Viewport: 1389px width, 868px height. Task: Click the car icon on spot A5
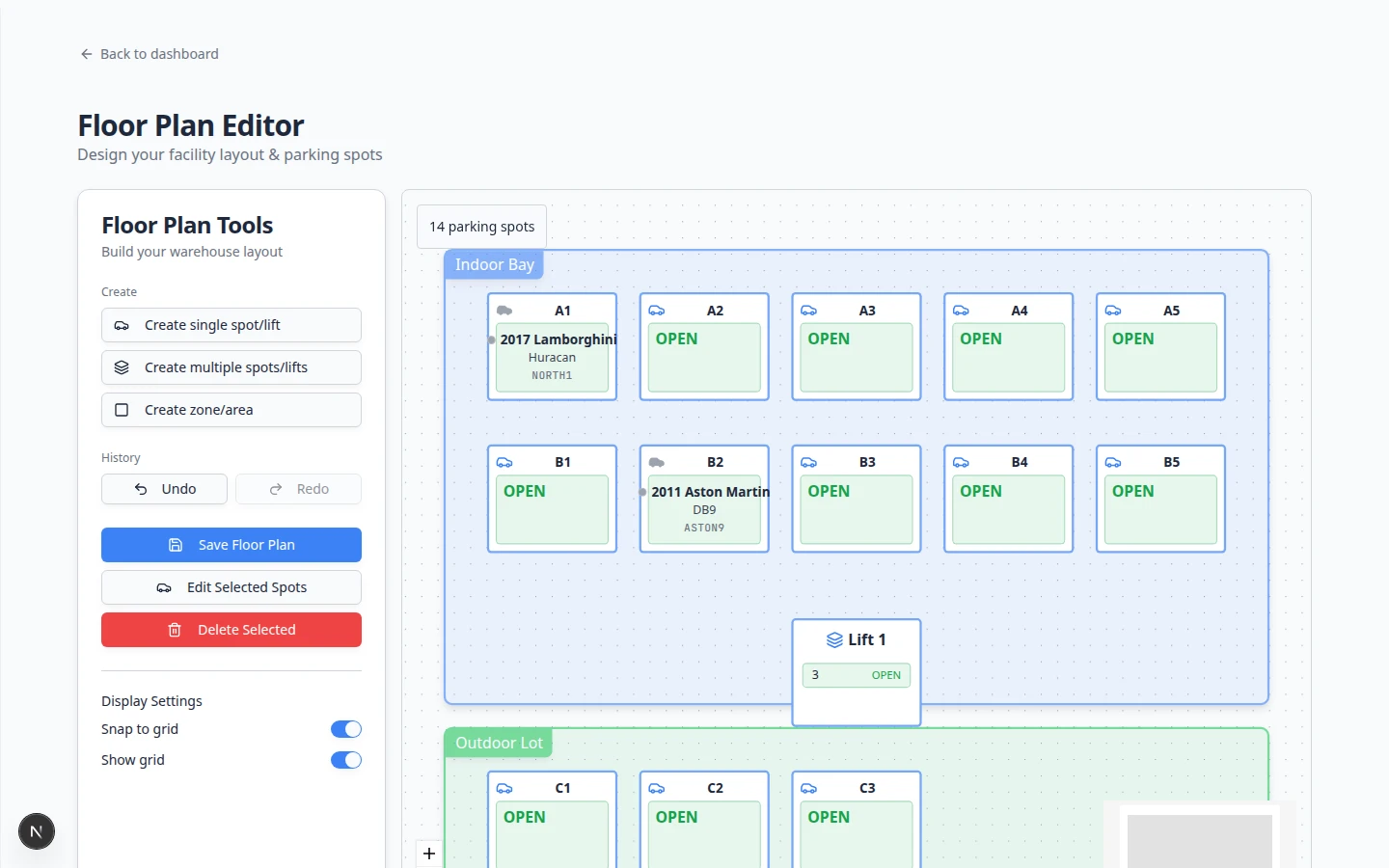point(1113,311)
